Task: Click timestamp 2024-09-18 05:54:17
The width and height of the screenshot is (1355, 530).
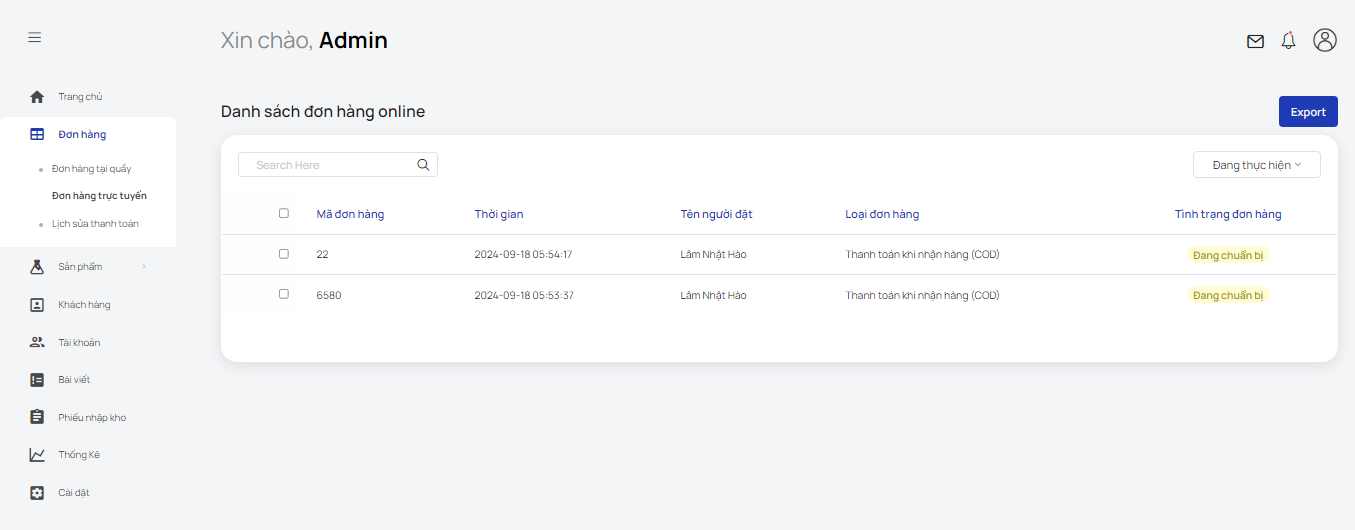Action: coord(523,255)
